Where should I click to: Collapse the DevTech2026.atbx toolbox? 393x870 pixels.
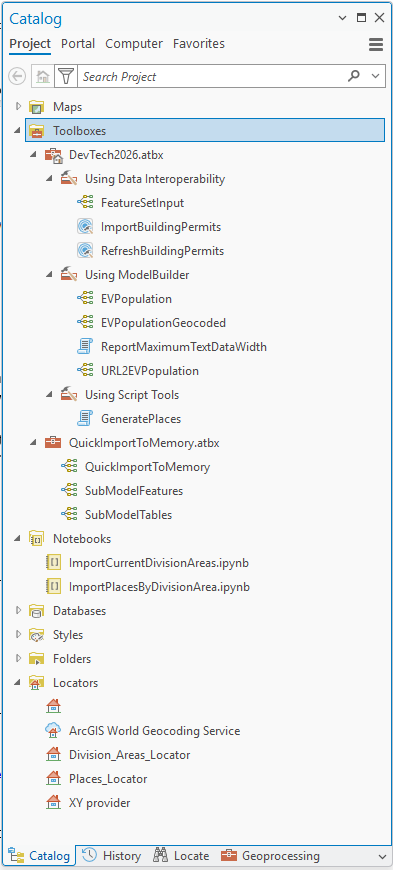(x=34, y=155)
